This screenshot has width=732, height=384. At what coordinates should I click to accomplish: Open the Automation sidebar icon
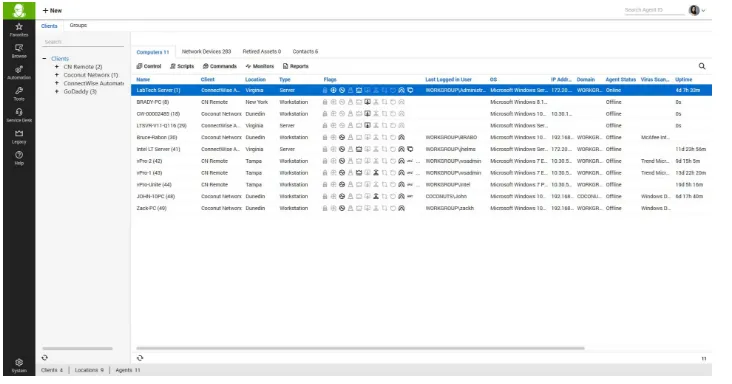pyautogui.click(x=19, y=72)
